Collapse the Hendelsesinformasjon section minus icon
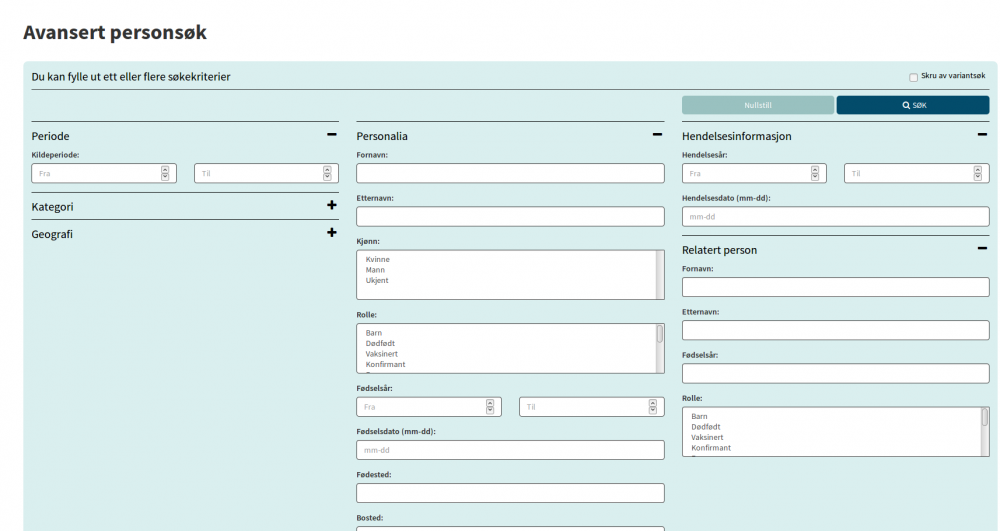 [x=982, y=135]
